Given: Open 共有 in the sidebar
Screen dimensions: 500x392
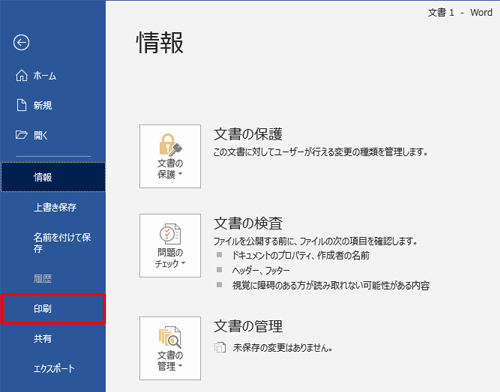Looking at the screenshot, I should [x=53, y=339].
